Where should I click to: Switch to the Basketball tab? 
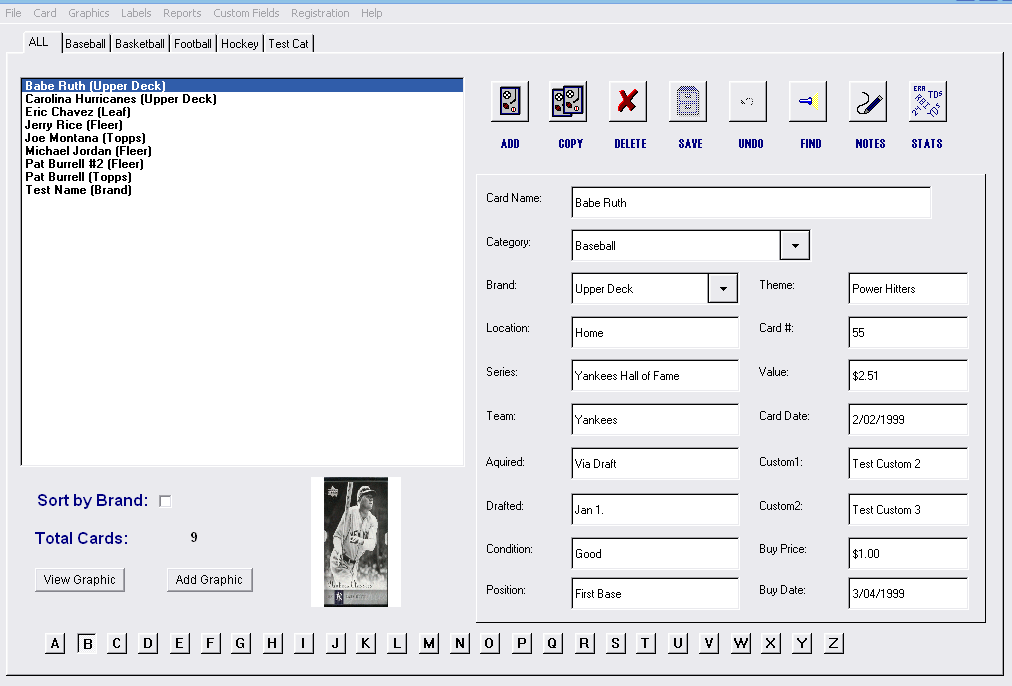140,44
